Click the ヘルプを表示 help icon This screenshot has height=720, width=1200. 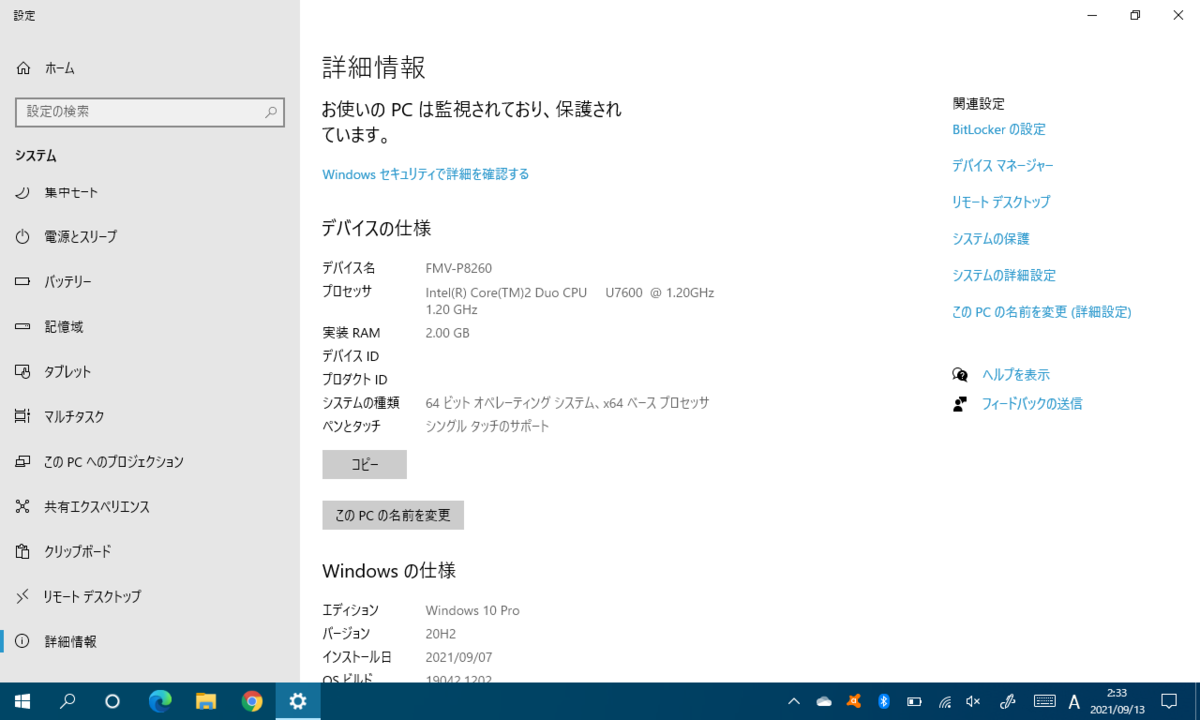(960, 375)
